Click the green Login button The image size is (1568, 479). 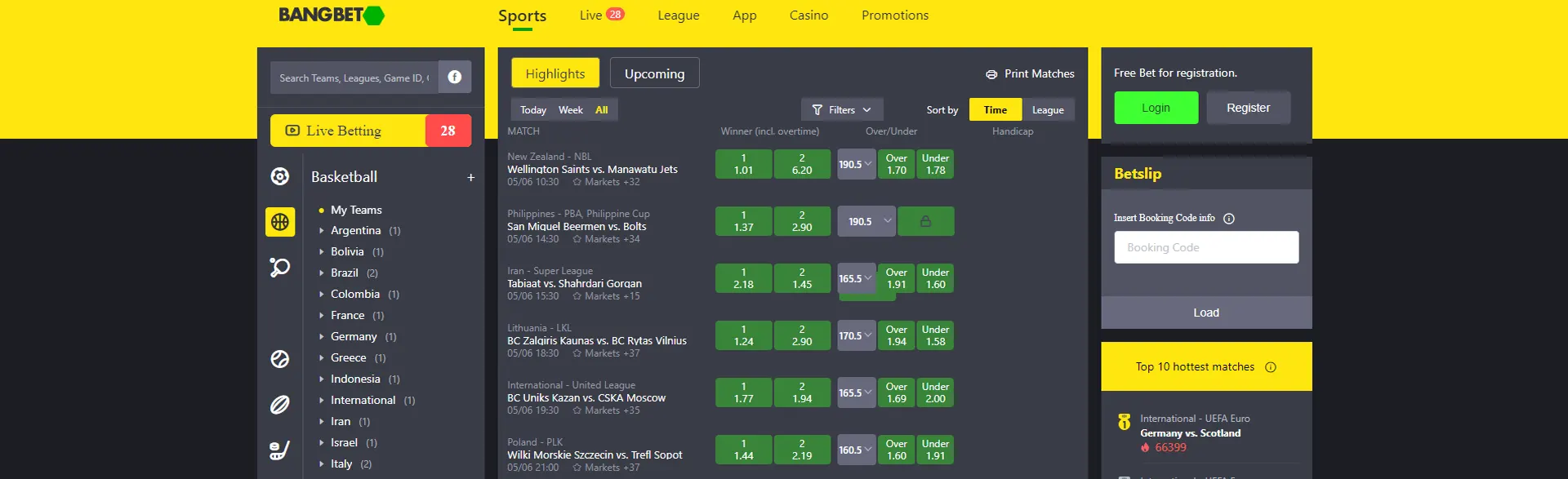pos(1156,108)
